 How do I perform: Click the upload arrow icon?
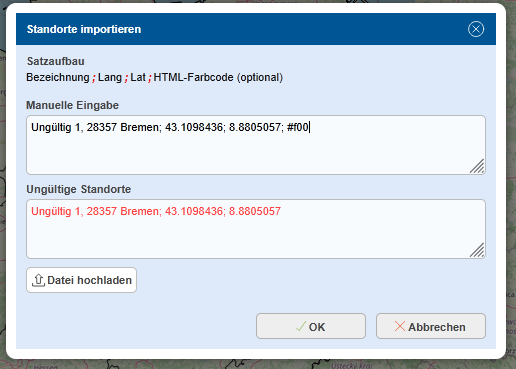click(38, 280)
